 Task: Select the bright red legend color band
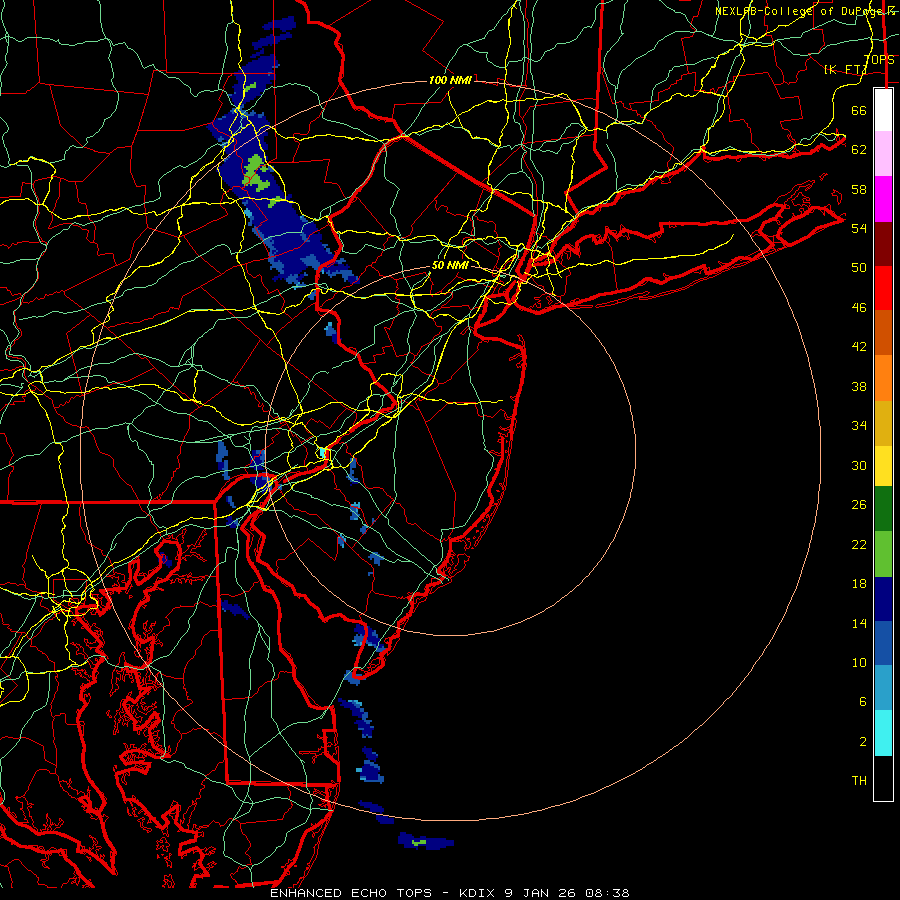(883, 288)
